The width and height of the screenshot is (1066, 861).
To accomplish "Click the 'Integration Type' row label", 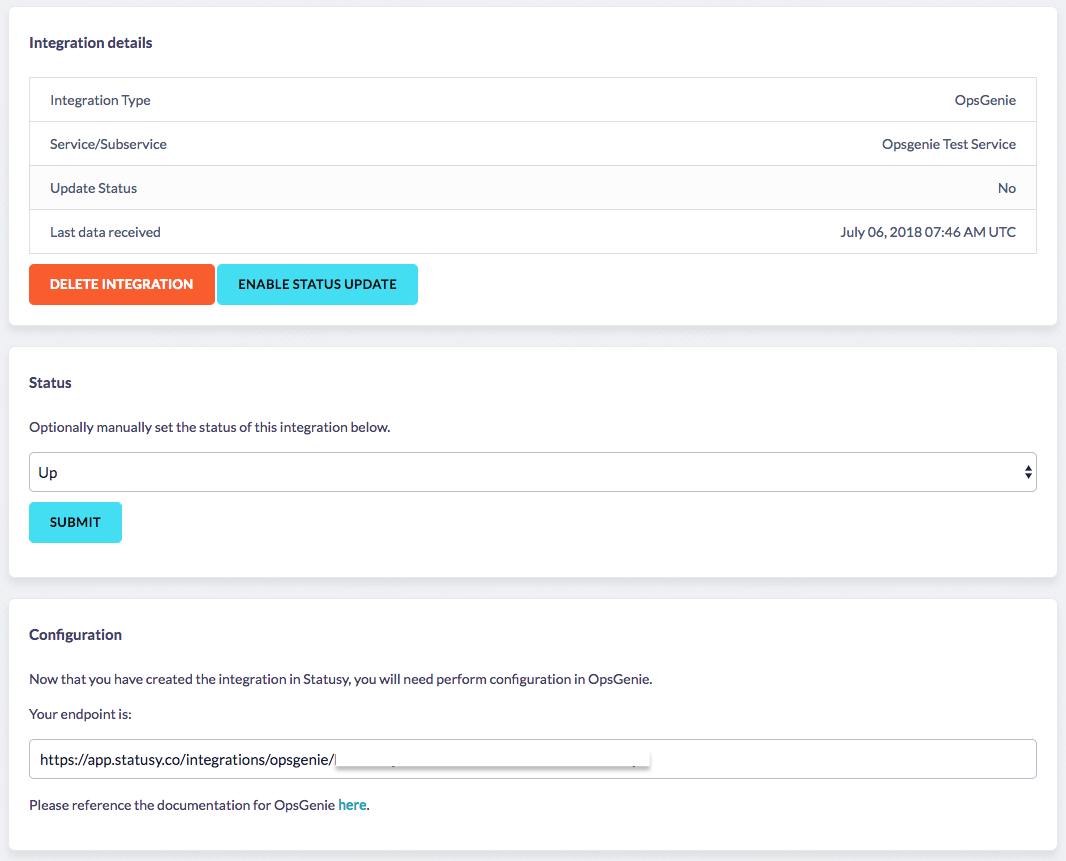I will (101, 100).
